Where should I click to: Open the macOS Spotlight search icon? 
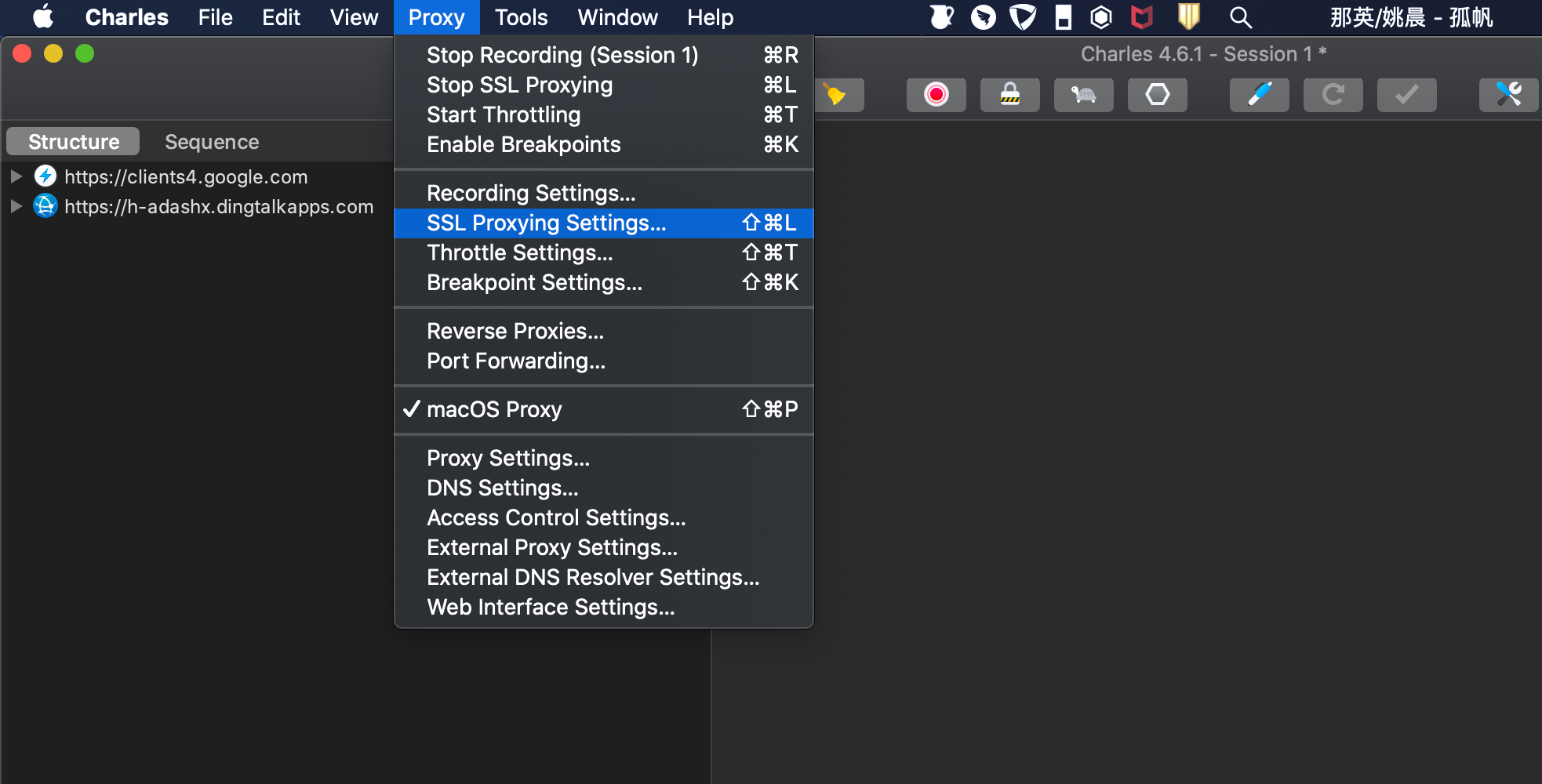[x=1240, y=17]
